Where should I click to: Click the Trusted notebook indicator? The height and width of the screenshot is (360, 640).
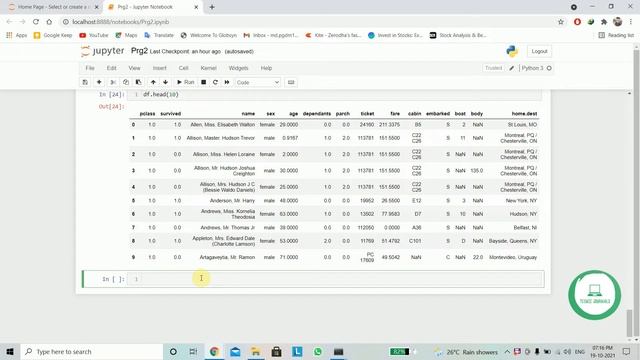click(x=493, y=68)
